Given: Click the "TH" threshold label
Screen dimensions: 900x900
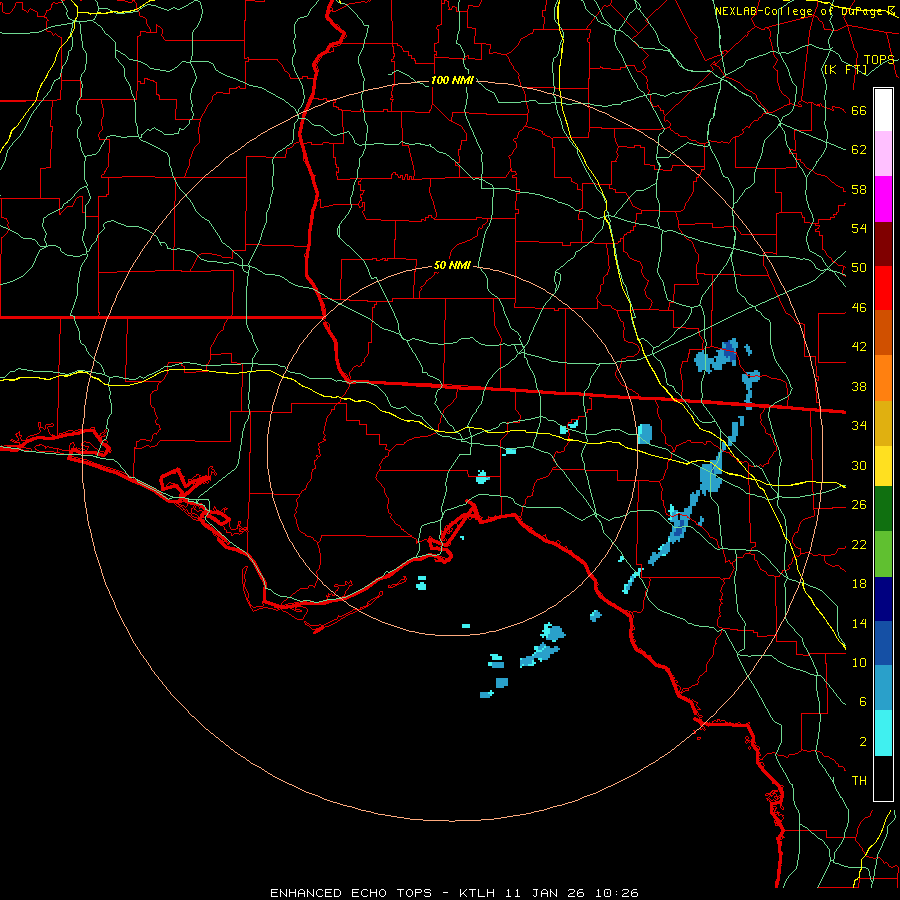Looking at the screenshot, I should [859, 781].
